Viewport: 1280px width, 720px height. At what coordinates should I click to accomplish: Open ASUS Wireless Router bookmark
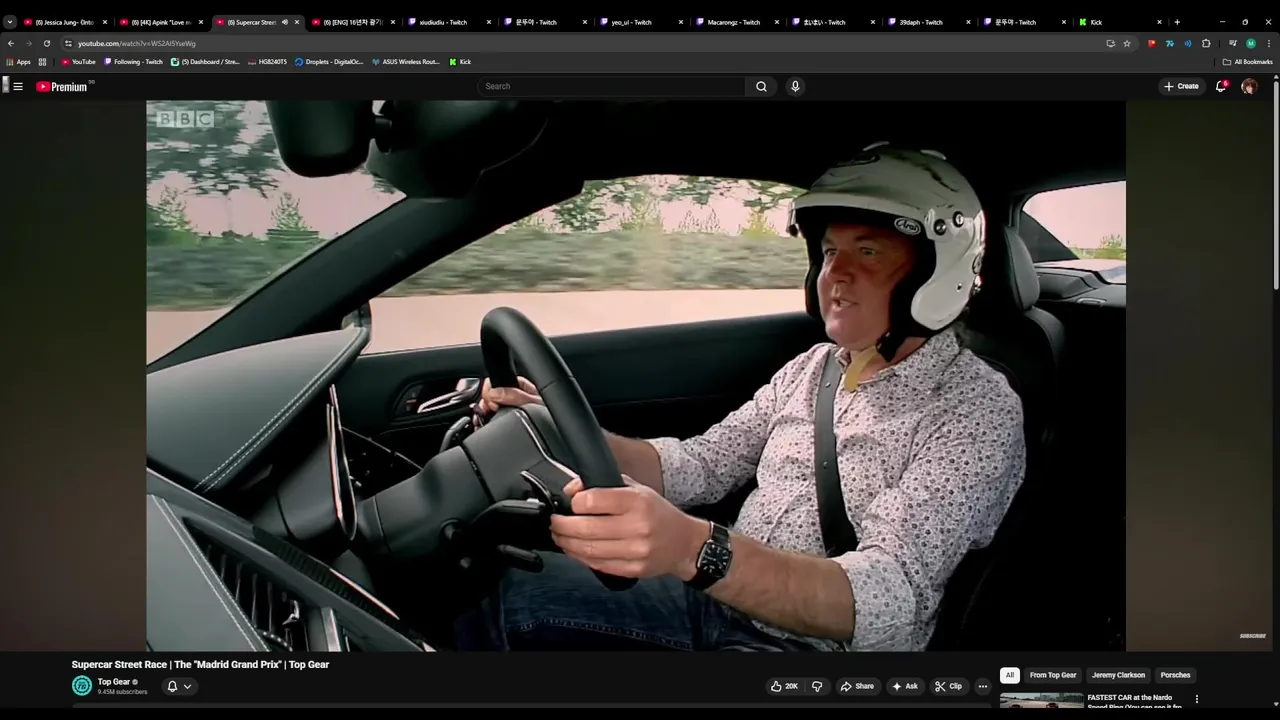[406, 62]
